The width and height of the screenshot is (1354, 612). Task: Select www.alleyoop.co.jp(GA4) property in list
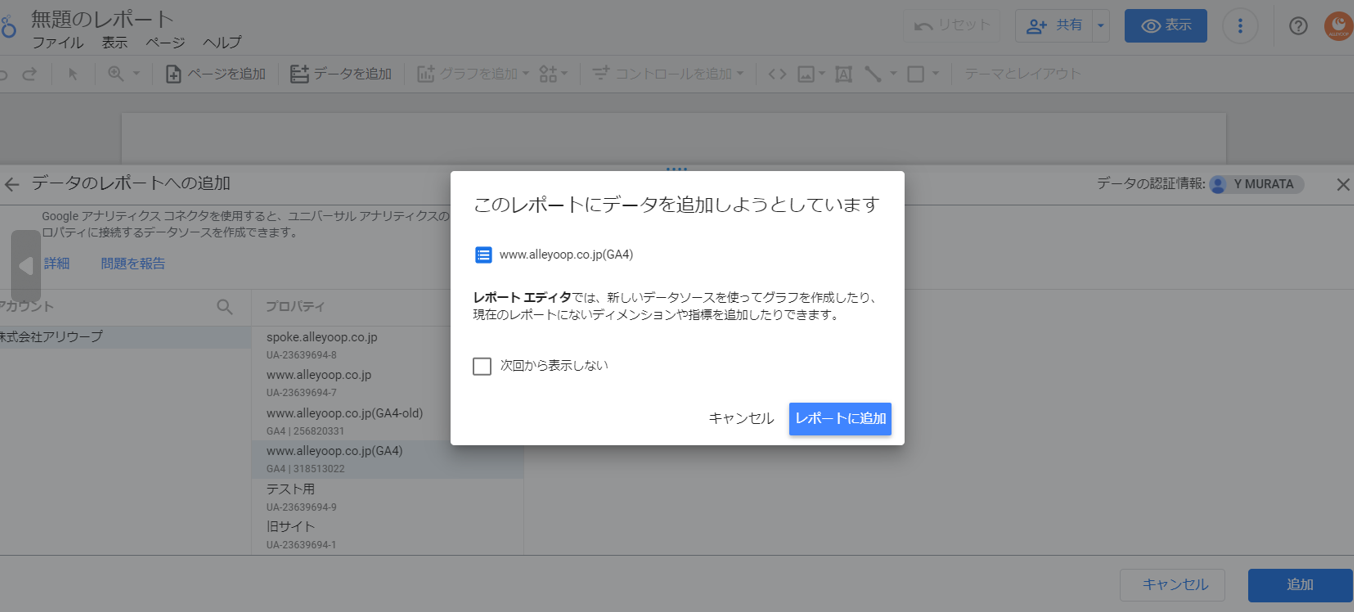[387, 459]
